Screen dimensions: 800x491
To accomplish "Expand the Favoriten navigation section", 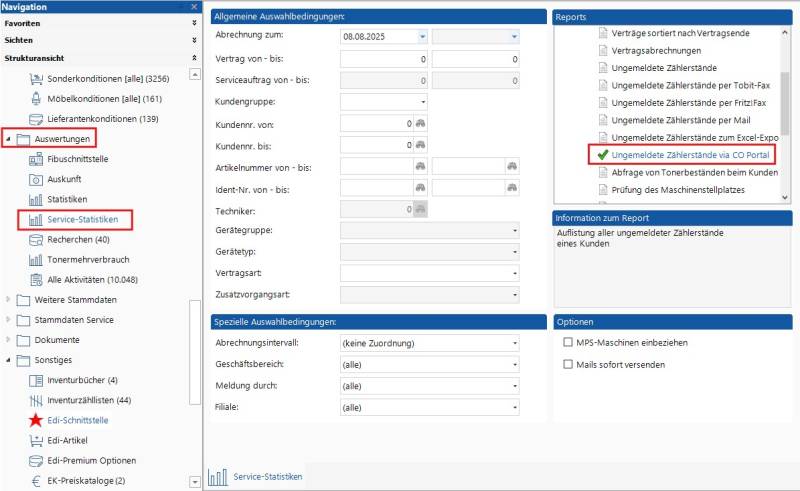I will pyautogui.click(x=194, y=22).
